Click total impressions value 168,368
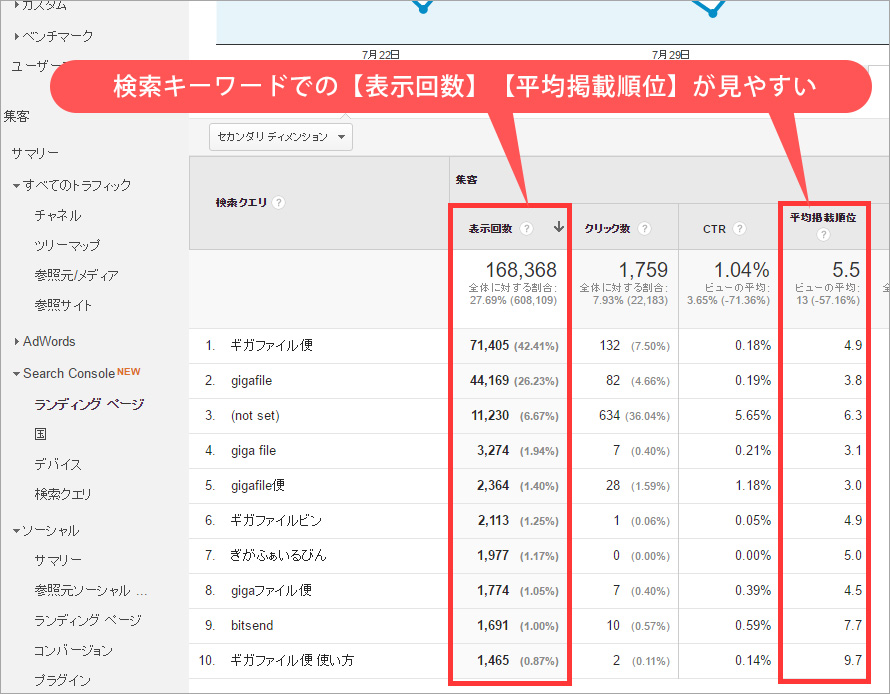The height and width of the screenshot is (694, 890). tap(521, 270)
